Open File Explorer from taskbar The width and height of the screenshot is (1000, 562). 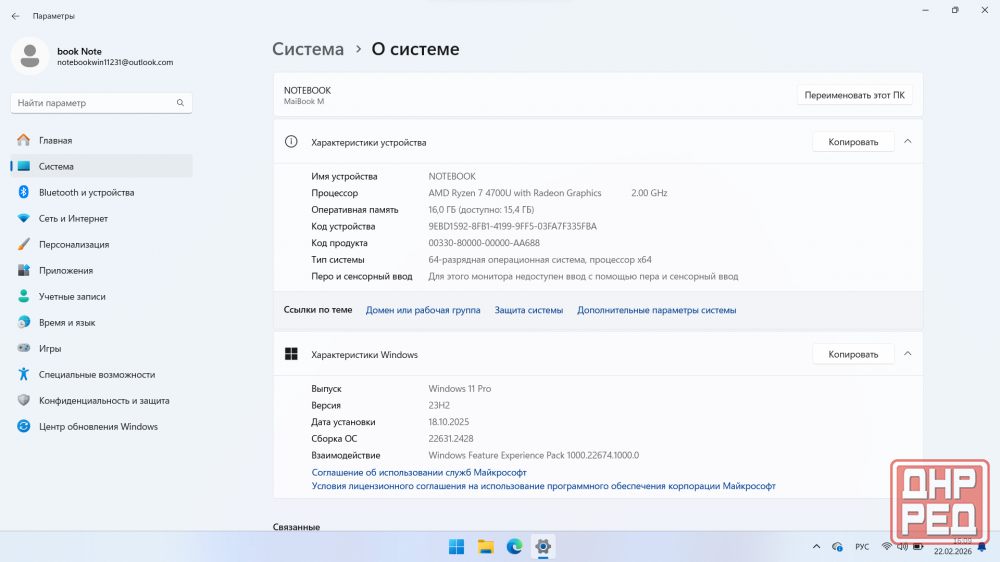point(485,546)
